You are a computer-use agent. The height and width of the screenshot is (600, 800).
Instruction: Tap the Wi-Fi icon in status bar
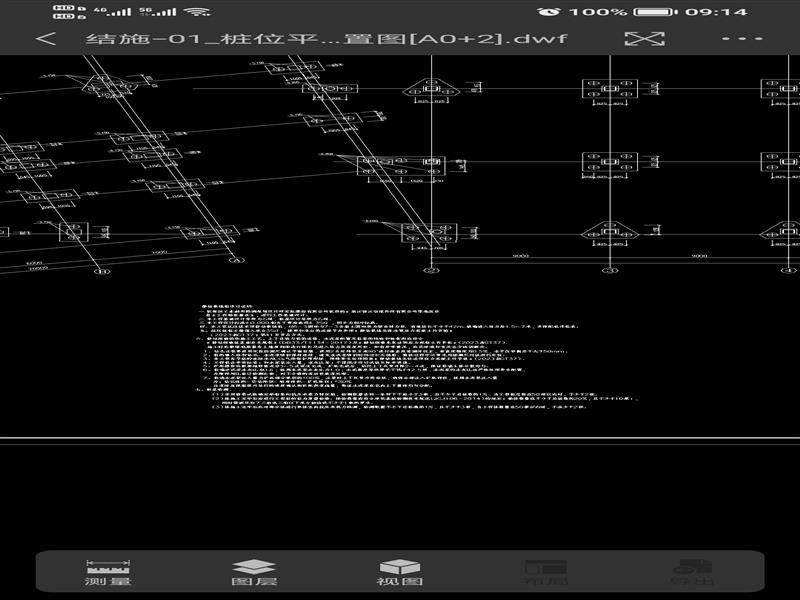[x=197, y=12]
